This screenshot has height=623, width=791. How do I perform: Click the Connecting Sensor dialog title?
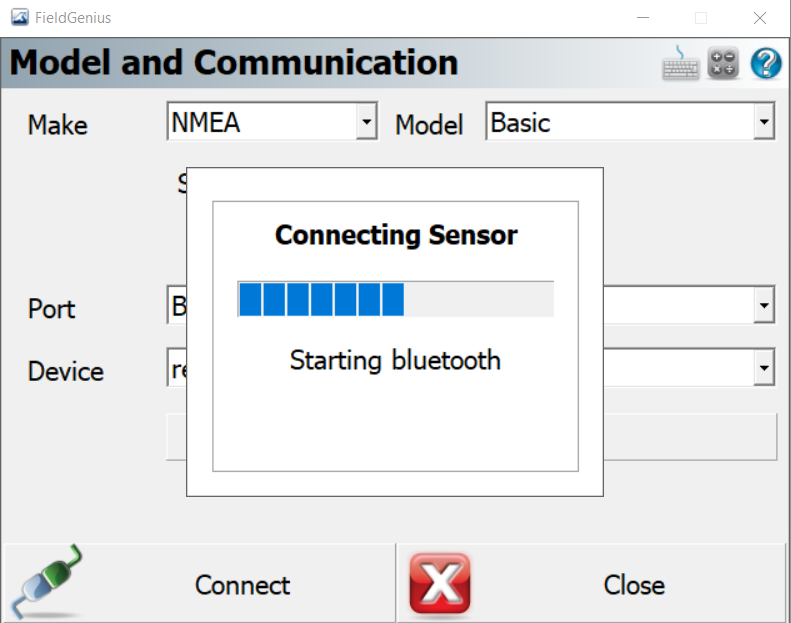pos(396,235)
